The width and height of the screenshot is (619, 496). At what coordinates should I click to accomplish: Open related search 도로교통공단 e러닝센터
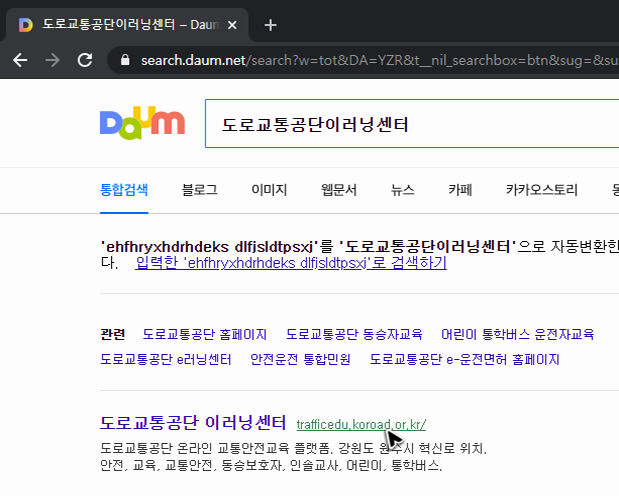[x=166, y=359]
